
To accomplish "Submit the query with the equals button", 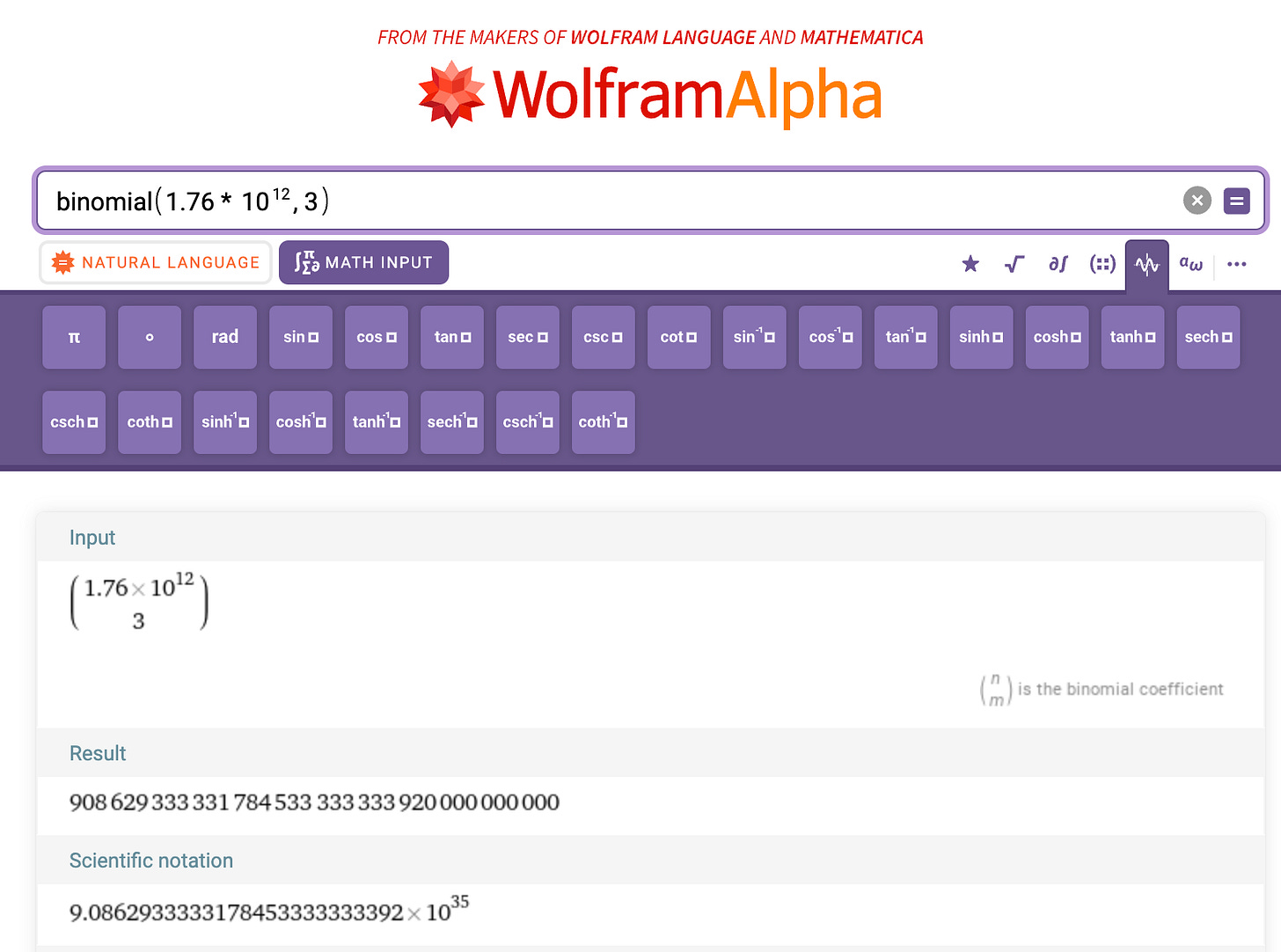I will (1236, 201).
